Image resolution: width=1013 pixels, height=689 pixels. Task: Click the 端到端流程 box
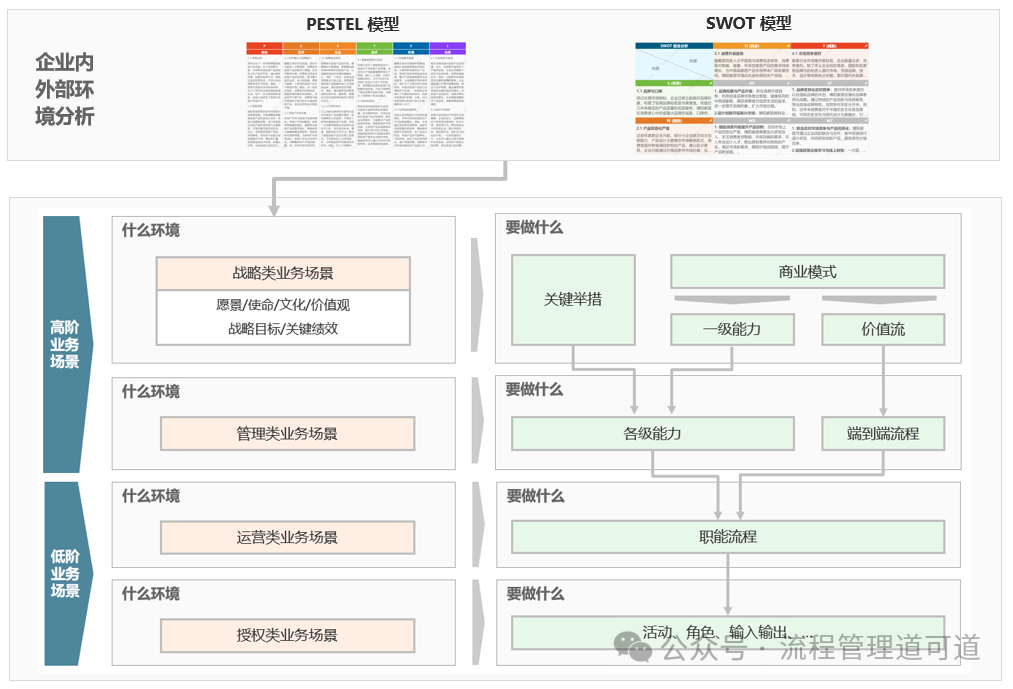tap(882, 434)
